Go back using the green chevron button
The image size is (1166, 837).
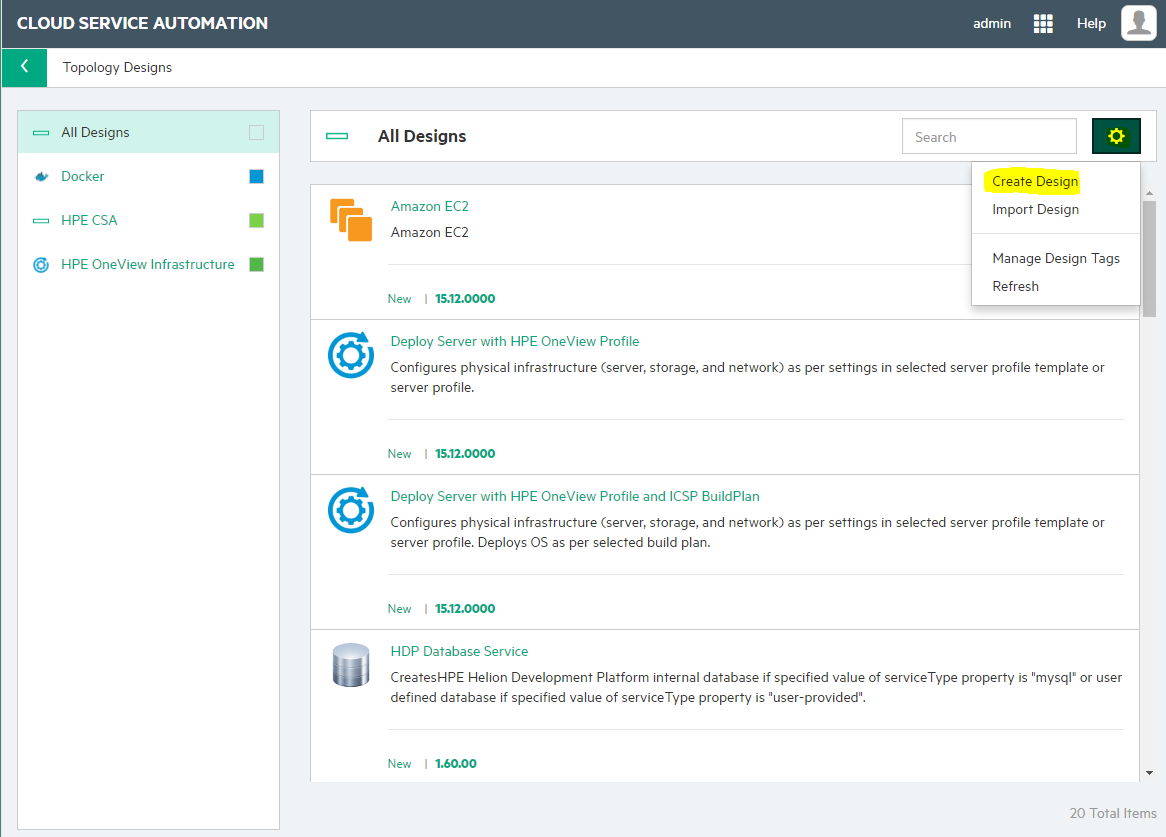25,68
